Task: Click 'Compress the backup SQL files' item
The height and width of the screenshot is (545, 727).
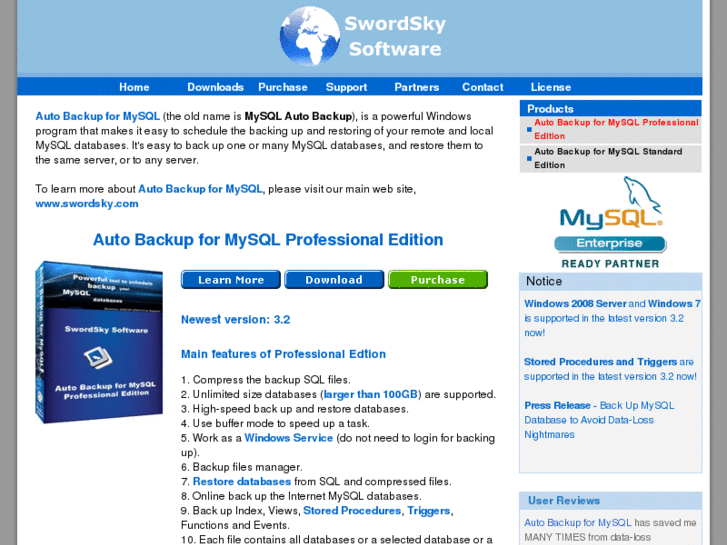Action: 266,380
